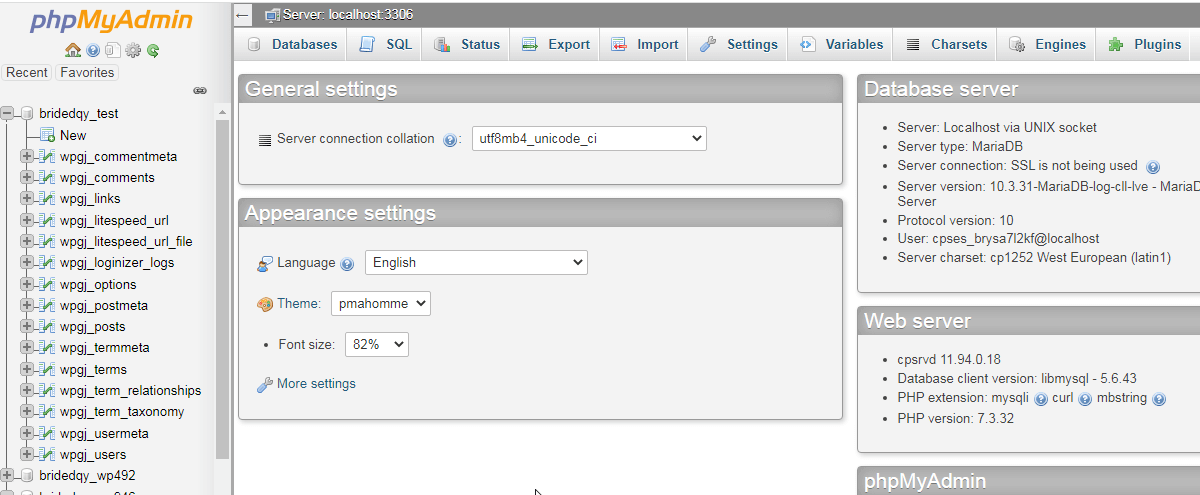Click the wpgj_comments table icon
Image resolution: width=1200 pixels, height=495 pixels.
tap(47, 177)
